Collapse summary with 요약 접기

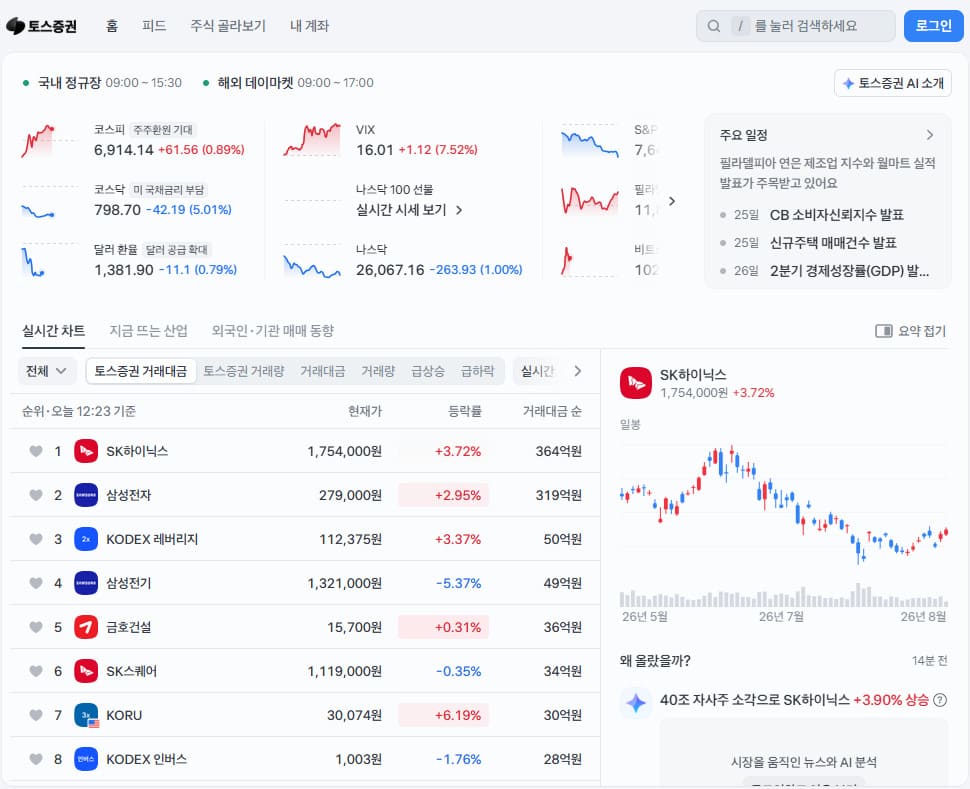(911, 331)
